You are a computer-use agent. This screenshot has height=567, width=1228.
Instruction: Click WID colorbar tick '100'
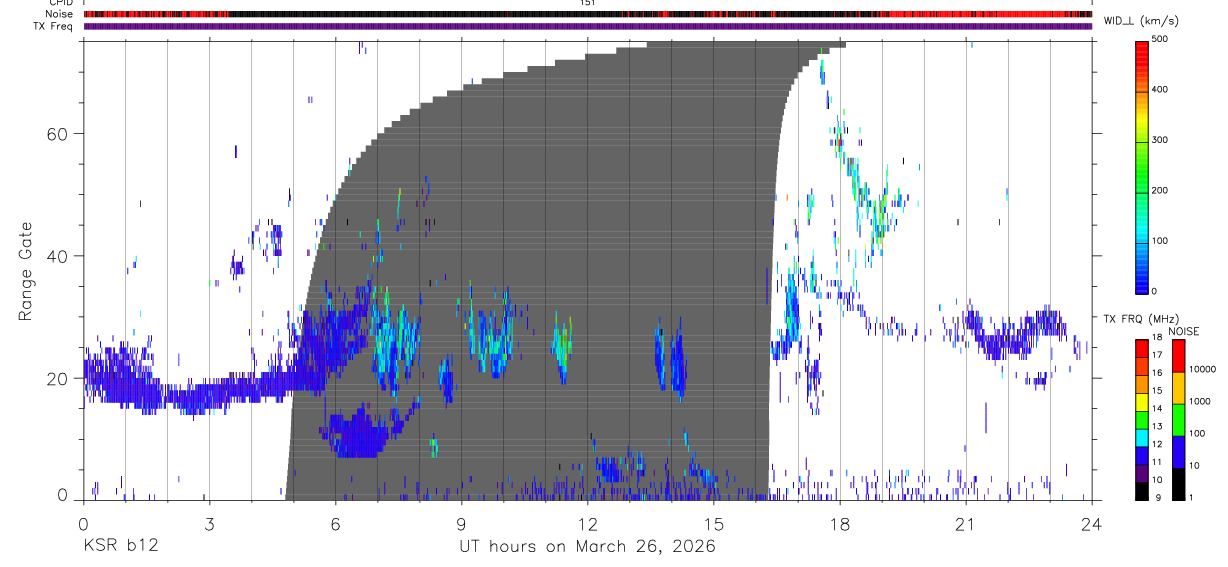(1160, 241)
